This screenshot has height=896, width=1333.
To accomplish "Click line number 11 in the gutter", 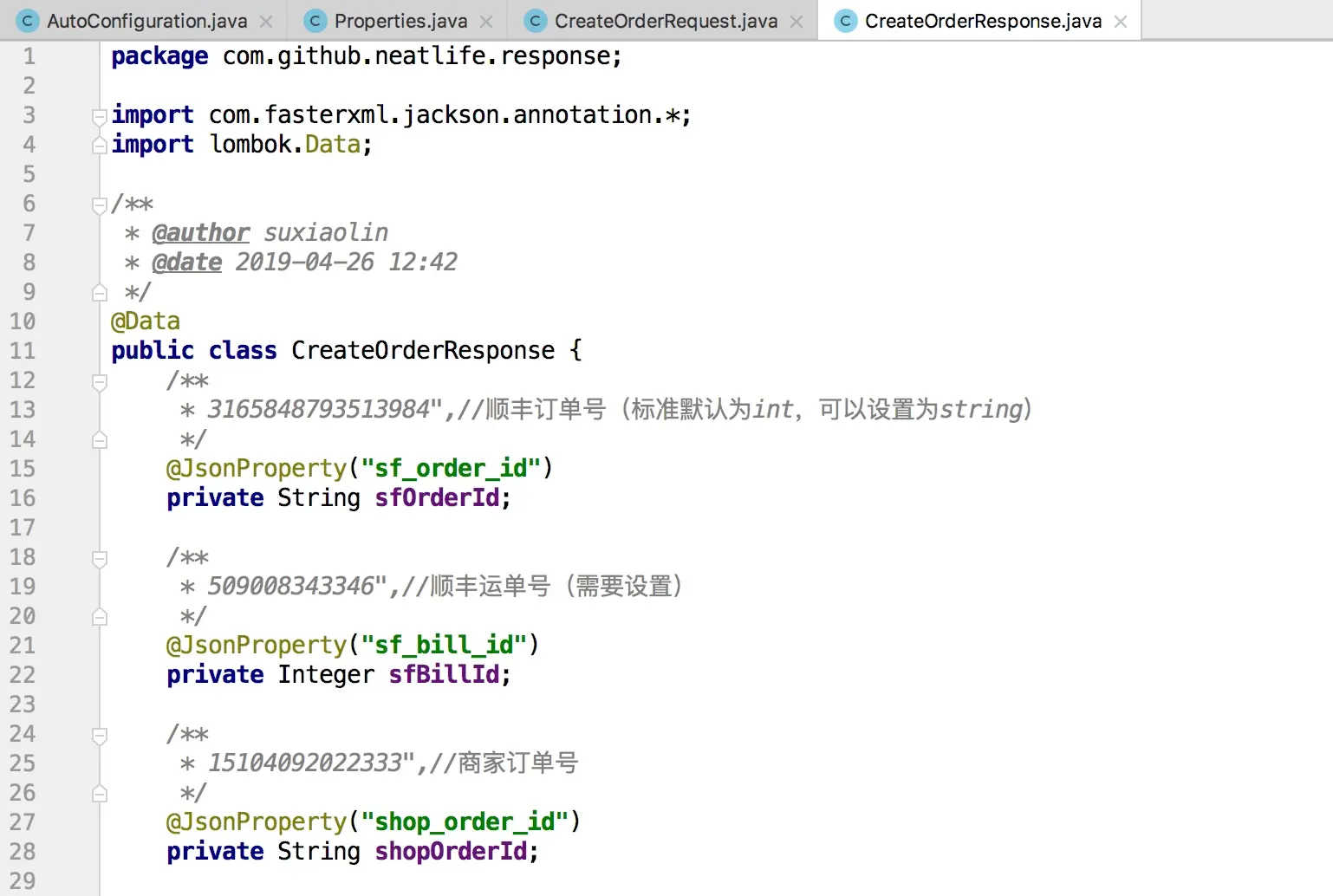I will click(23, 351).
